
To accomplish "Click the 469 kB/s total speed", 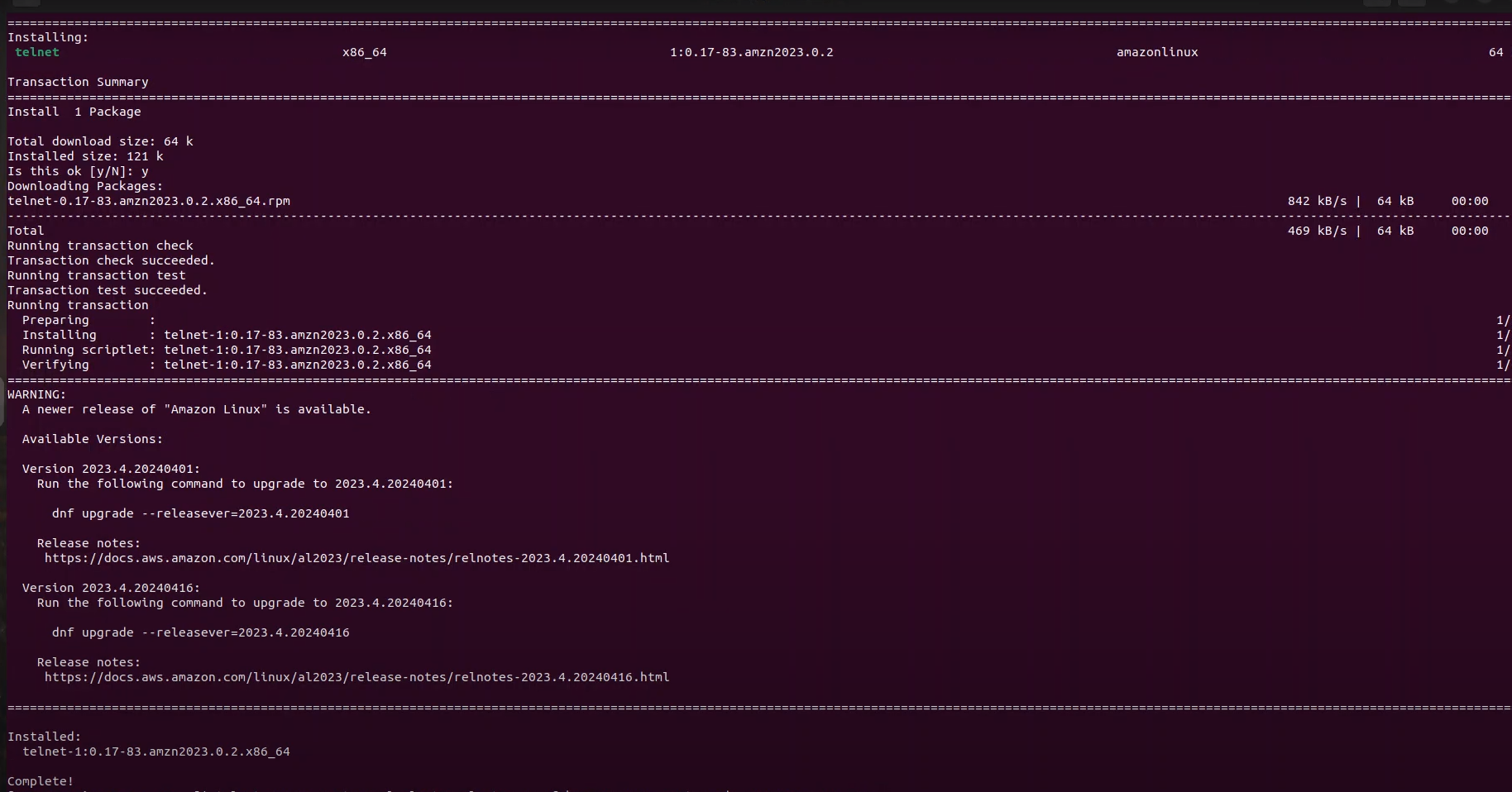I will coord(1317,231).
